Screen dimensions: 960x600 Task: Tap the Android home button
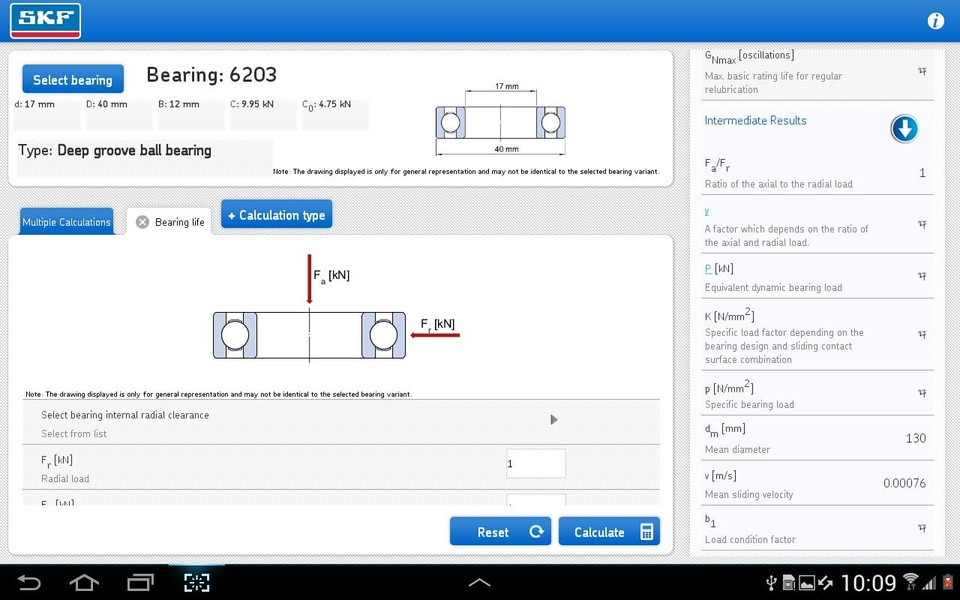coord(84,582)
